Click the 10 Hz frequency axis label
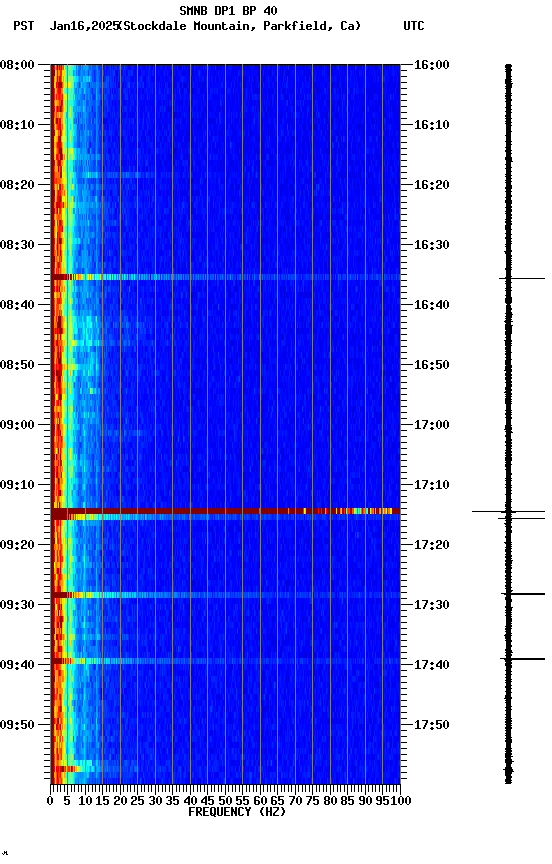 [85, 801]
